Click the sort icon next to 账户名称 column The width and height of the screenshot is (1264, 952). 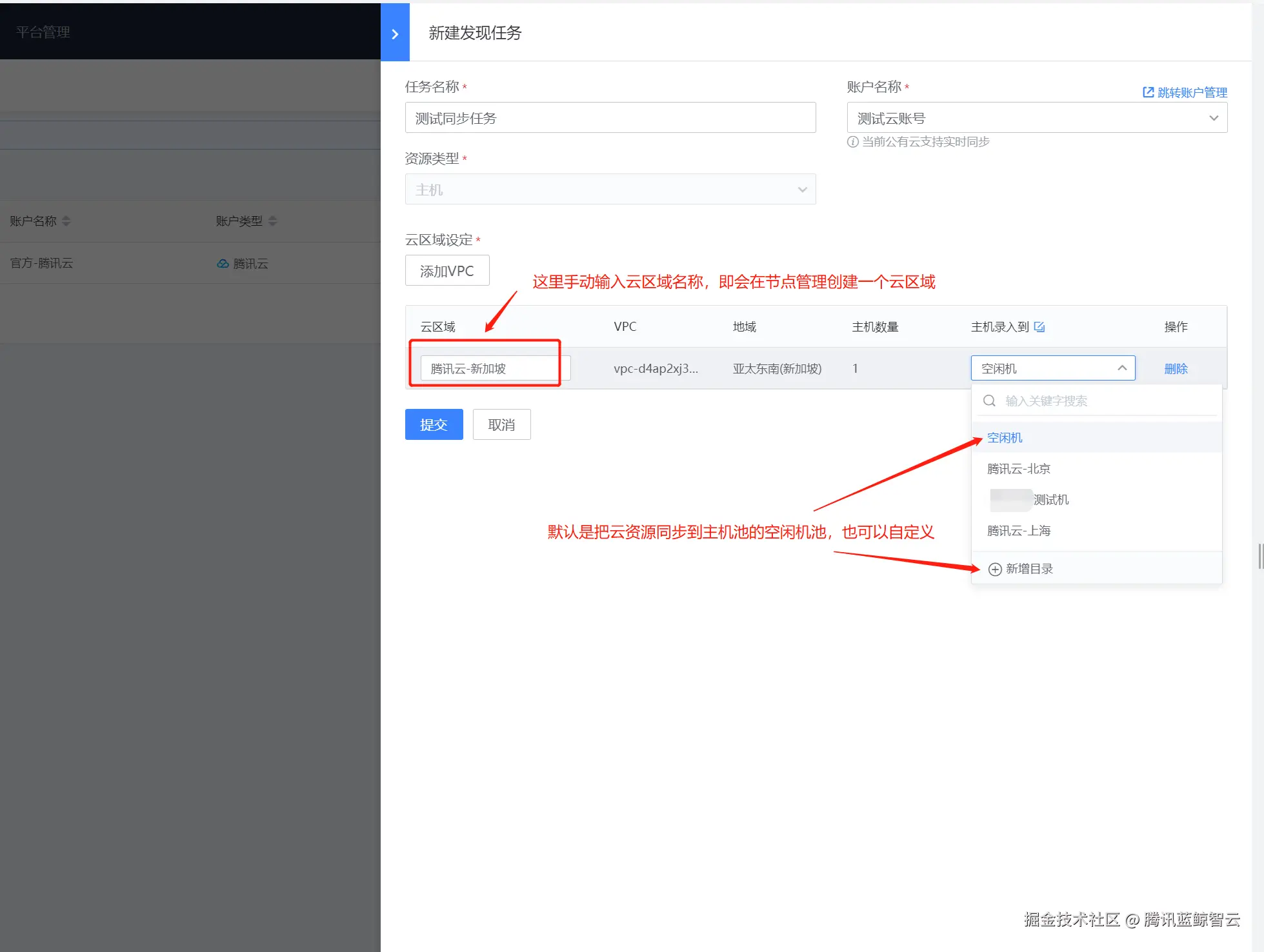coord(66,221)
